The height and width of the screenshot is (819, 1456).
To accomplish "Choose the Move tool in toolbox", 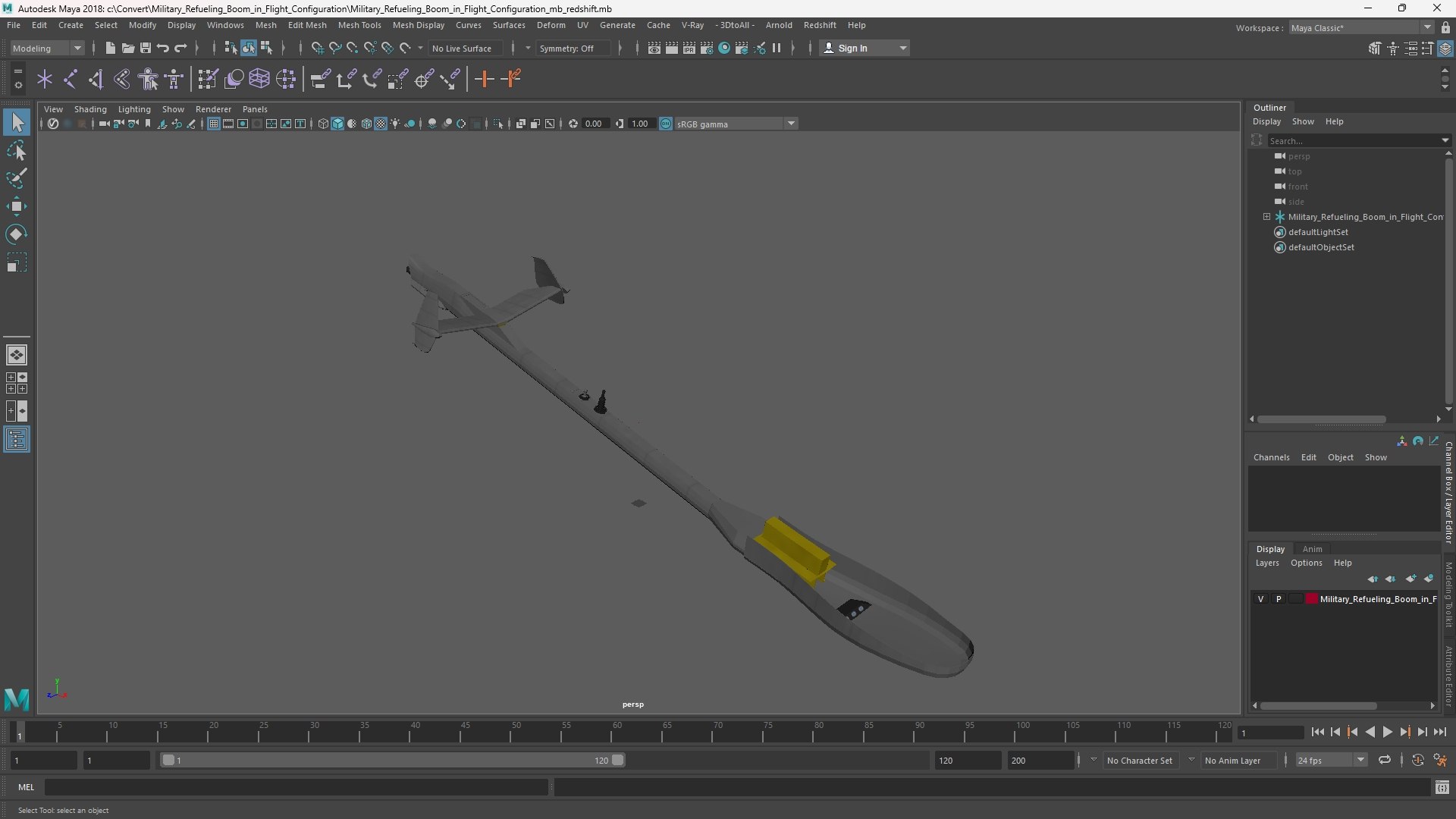I will point(16,206).
